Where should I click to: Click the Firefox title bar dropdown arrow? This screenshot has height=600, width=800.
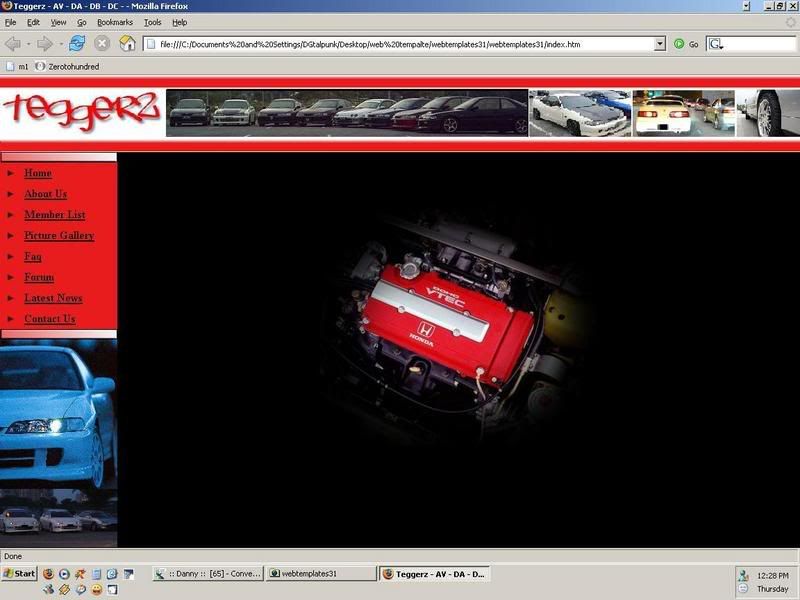(746, 6)
